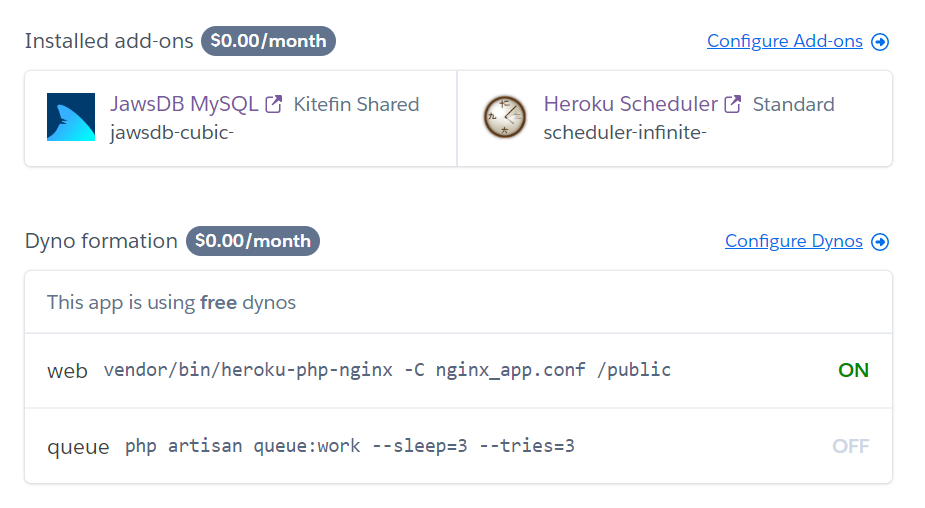Open the Heroku Scheduler add-on link
Screen dimensions: 925x508
tap(630, 104)
